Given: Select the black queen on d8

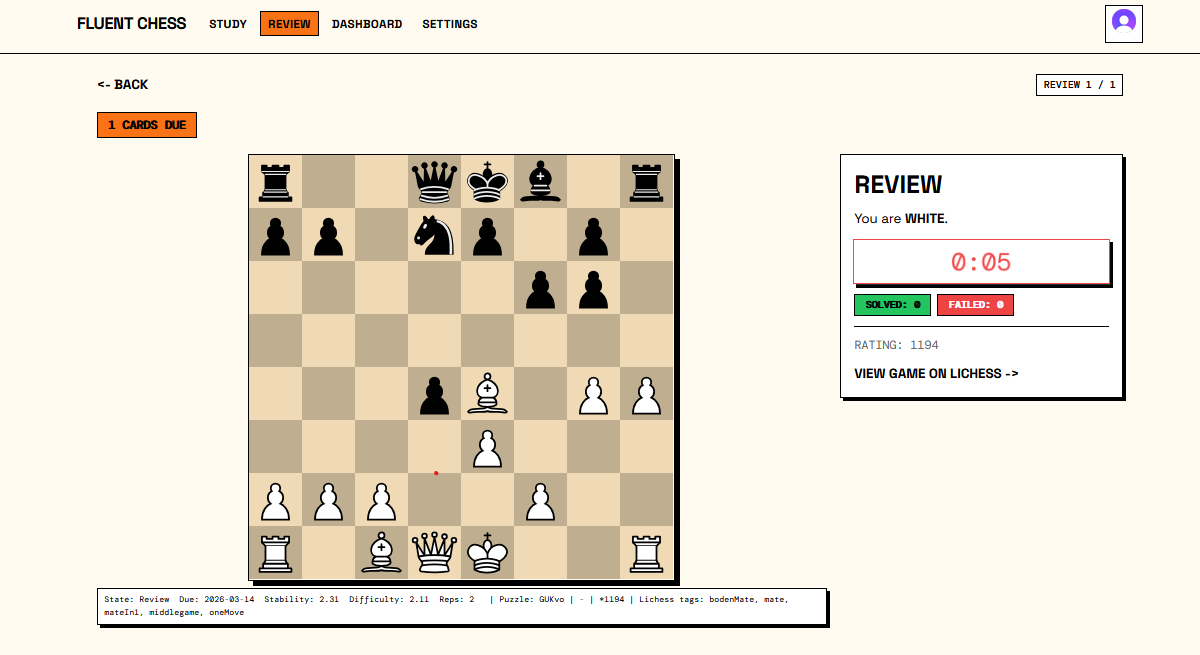Looking at the screenshot, I should tap(435, 181).
